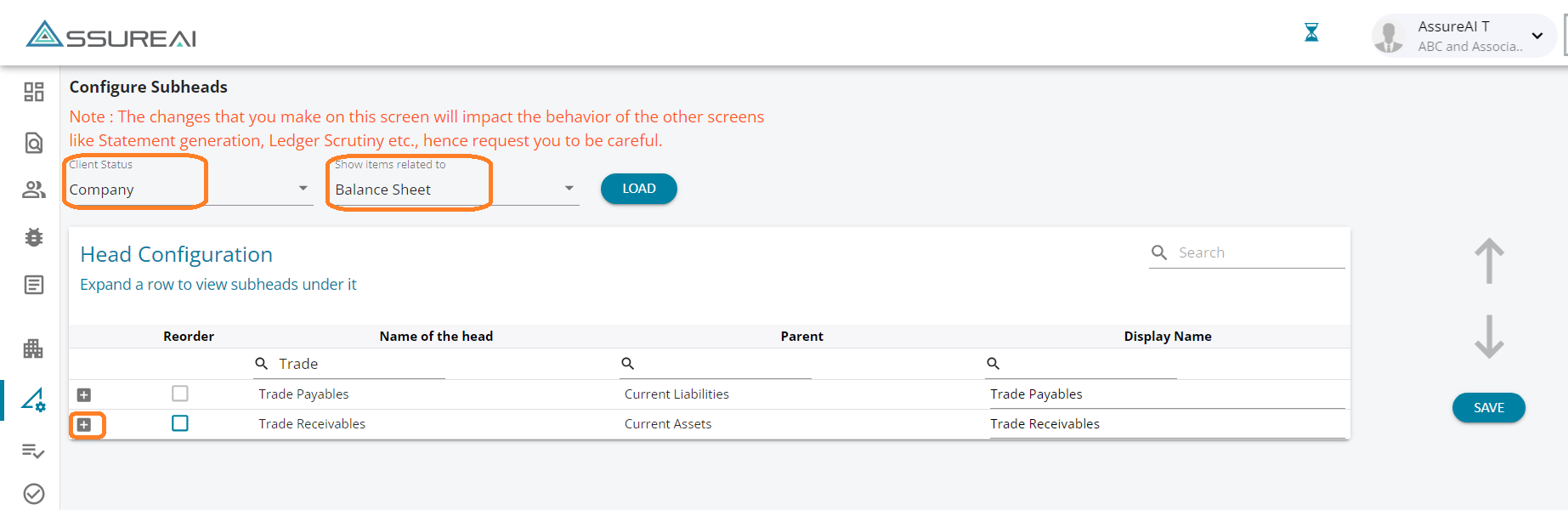Click the bug icon in sidebar
The width and height of the screenshot is (1568, 510).
[34, 237]
